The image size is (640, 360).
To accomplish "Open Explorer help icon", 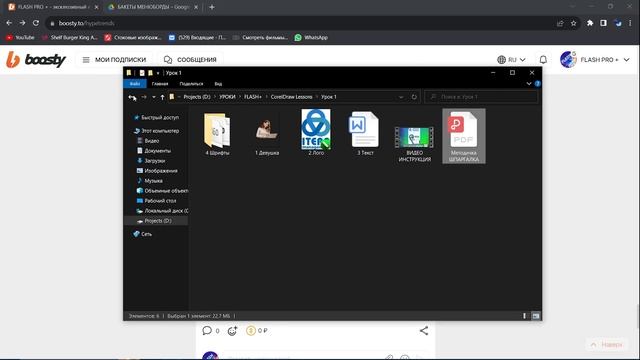I will (538, 83).
